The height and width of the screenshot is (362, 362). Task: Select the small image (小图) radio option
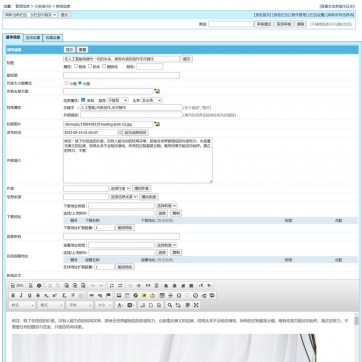coord(67,83)
